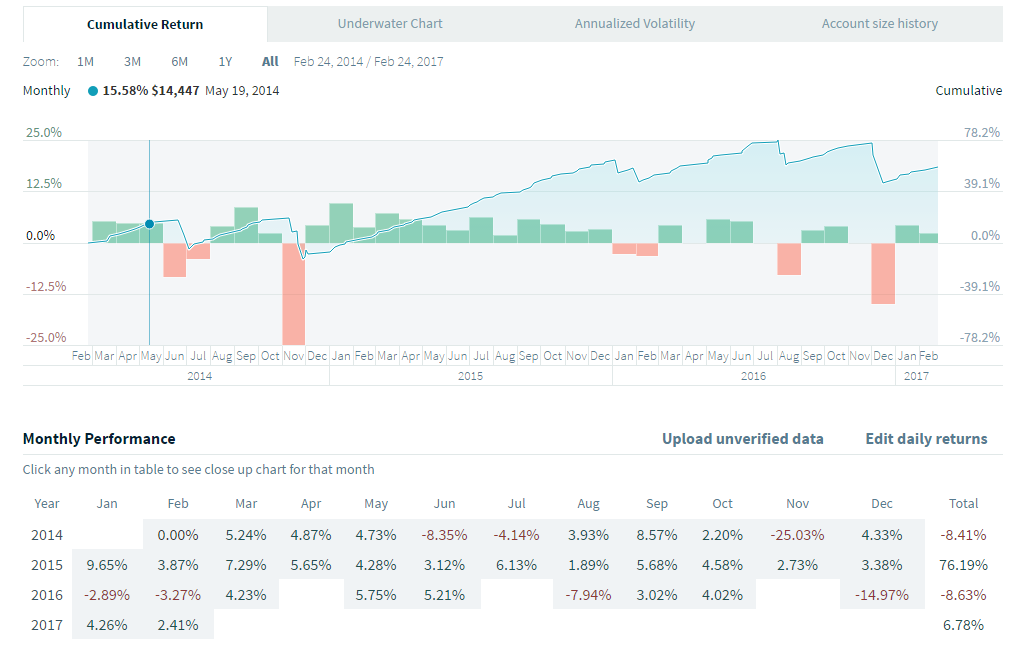Click the teal Monthly legend dot
1015x658 pixels.
tap(93, 91)
